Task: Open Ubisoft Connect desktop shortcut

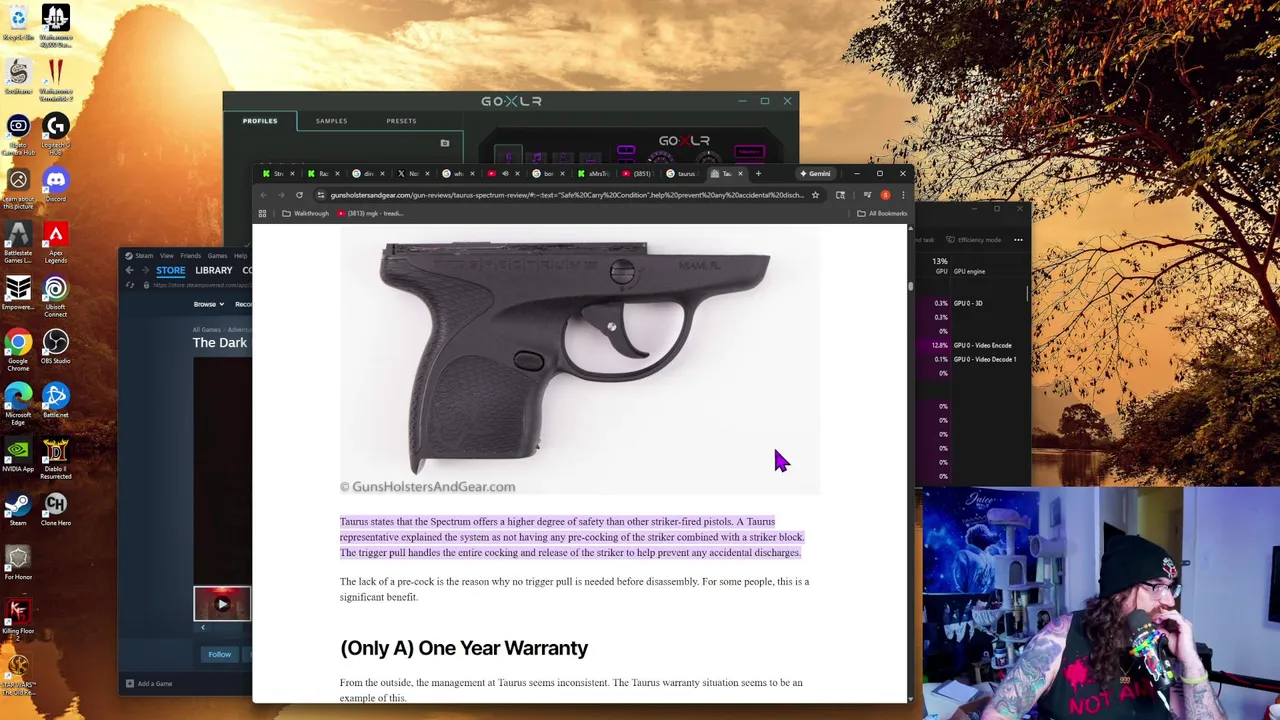Action: 56,297
